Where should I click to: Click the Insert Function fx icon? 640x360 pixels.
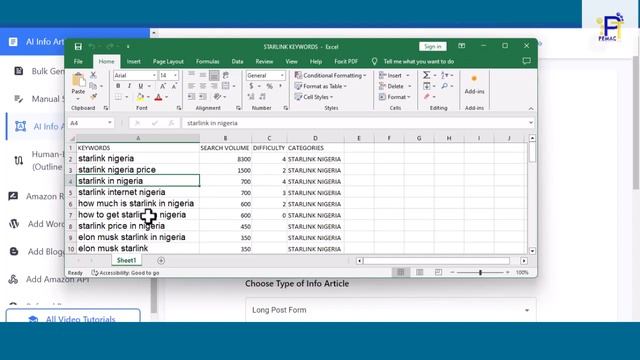pyautogui.click(x=171, y=123)
